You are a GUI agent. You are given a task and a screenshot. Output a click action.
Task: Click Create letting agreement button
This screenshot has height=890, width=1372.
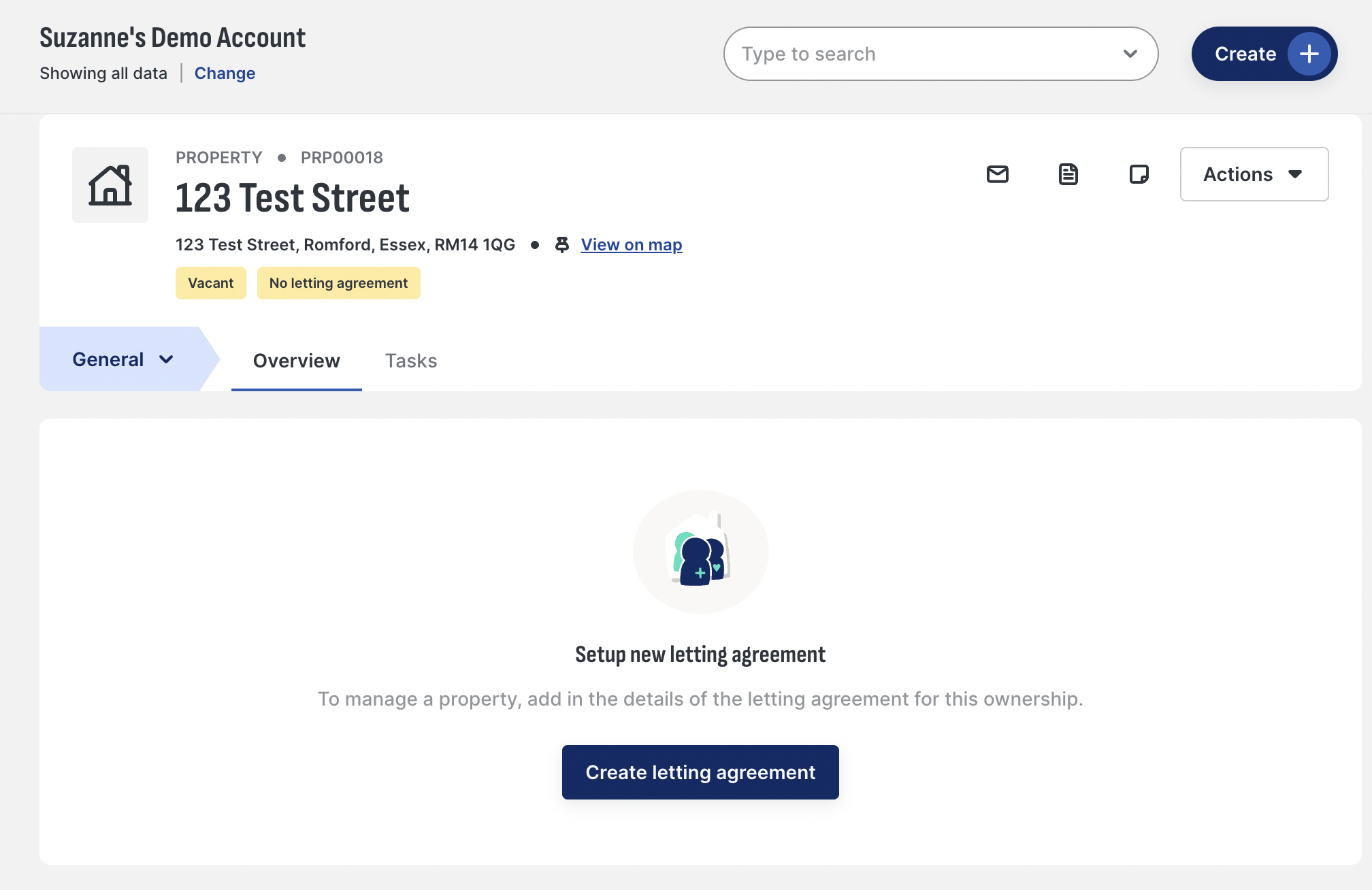coord(700,772)
